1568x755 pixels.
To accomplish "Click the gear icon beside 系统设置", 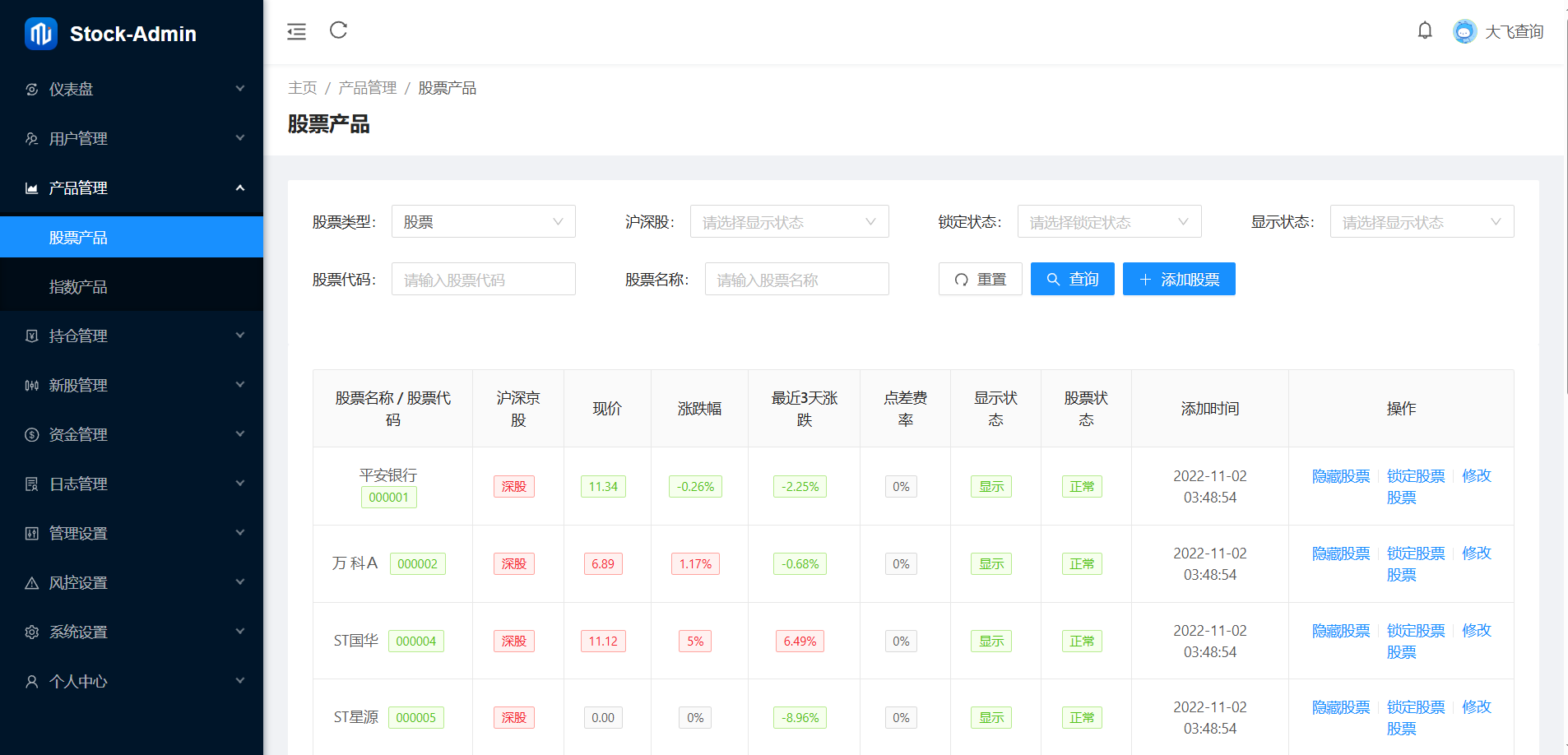I will click(32, 632).
